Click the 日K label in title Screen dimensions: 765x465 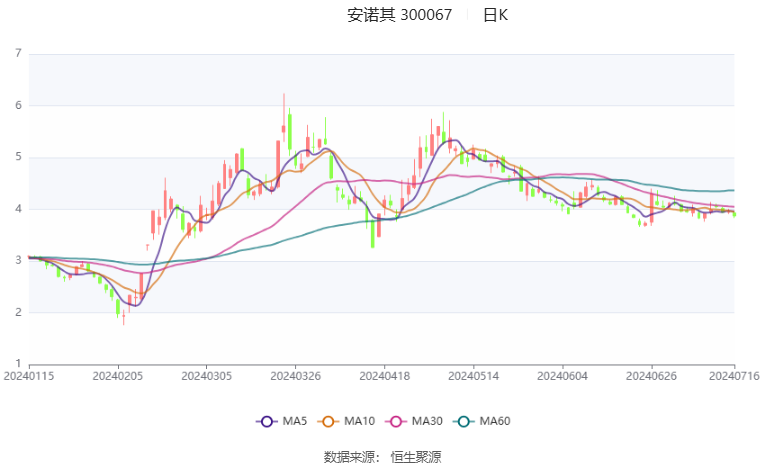(495, 15)
